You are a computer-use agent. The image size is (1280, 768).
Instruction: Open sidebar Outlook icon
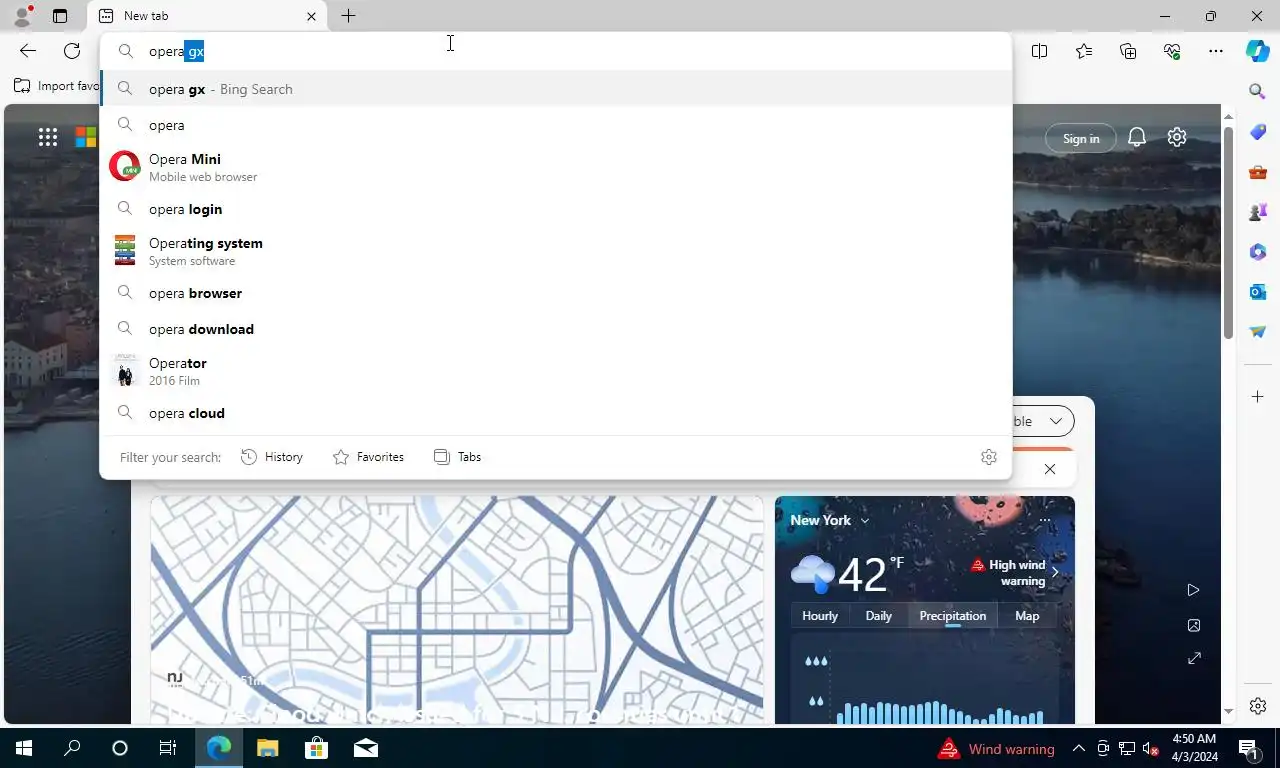pos(1258,292)
